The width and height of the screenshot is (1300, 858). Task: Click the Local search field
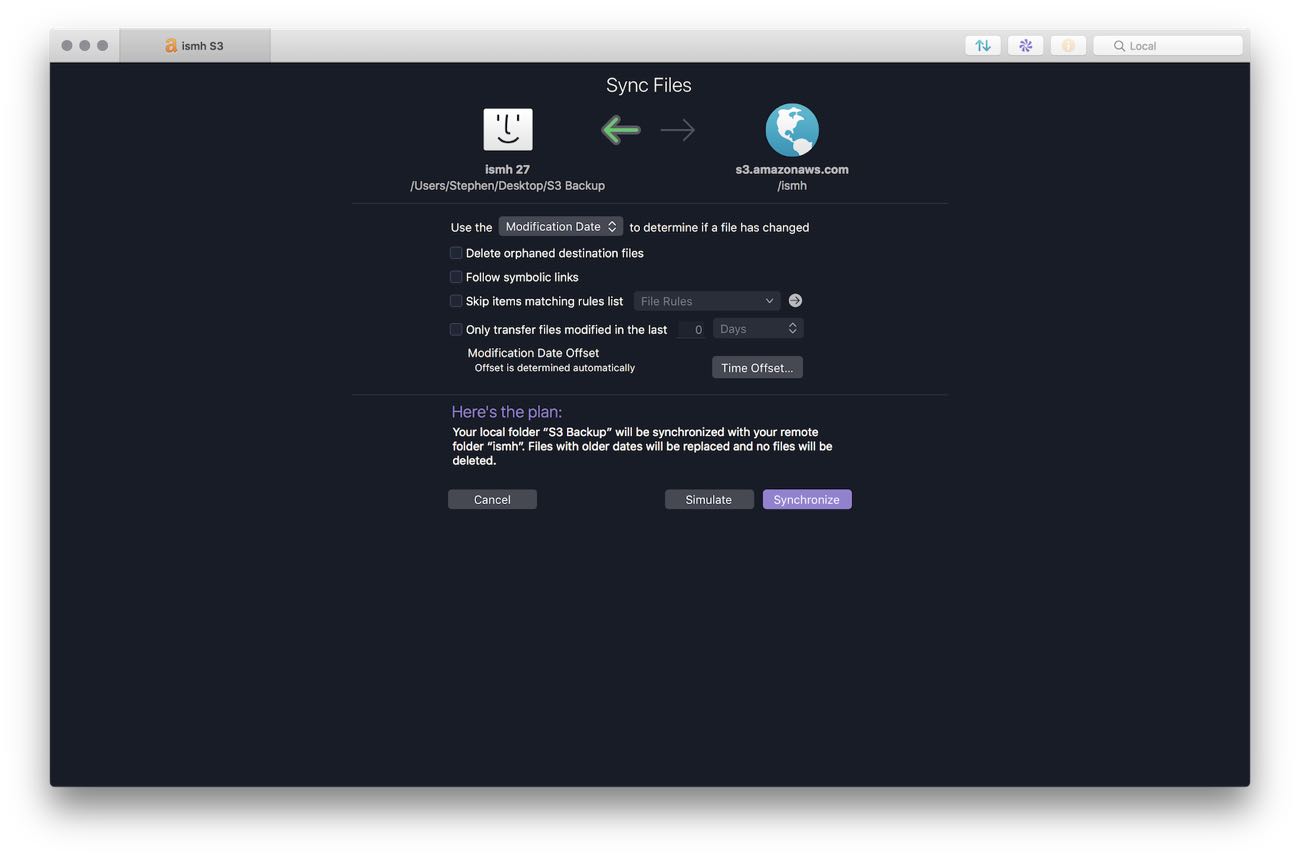1168,46
